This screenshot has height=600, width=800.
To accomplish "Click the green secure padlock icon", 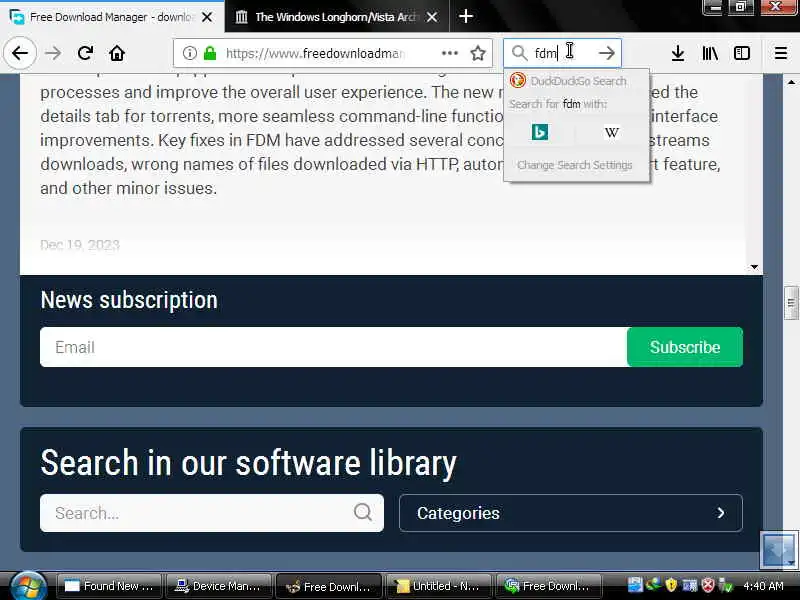I will 210,53.
